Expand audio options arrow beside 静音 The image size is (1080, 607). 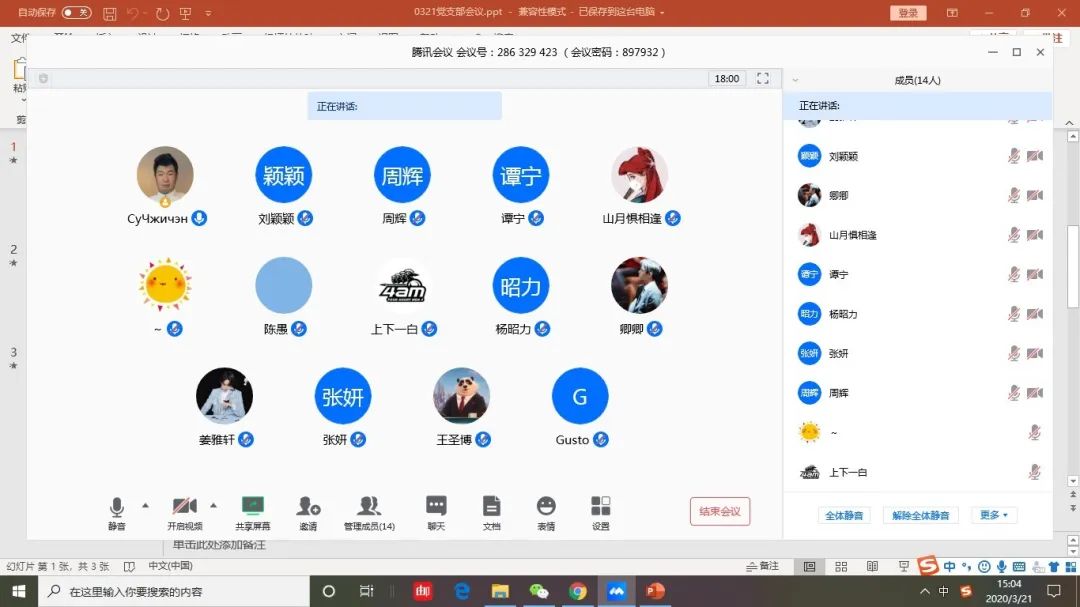click(x=145, y=505)
